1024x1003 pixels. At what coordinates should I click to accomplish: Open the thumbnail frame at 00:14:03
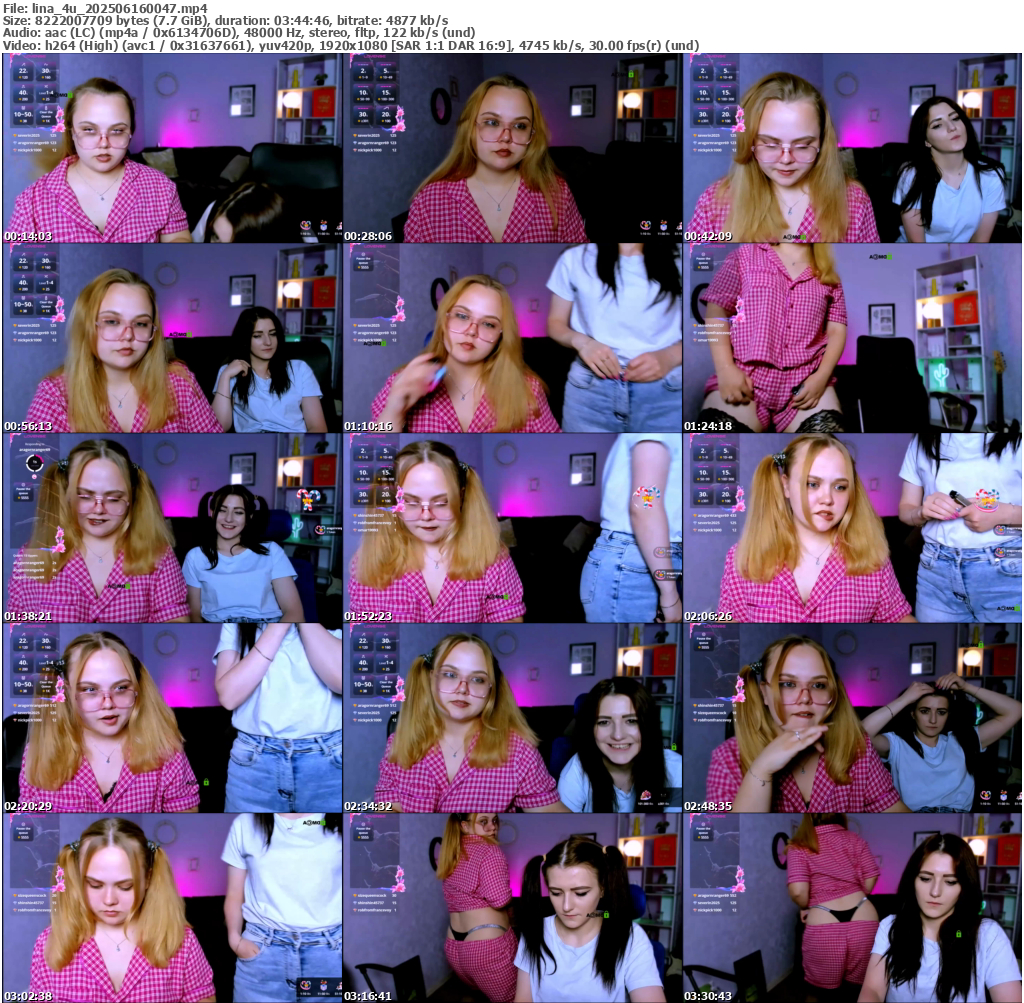(x=172, y=148)
